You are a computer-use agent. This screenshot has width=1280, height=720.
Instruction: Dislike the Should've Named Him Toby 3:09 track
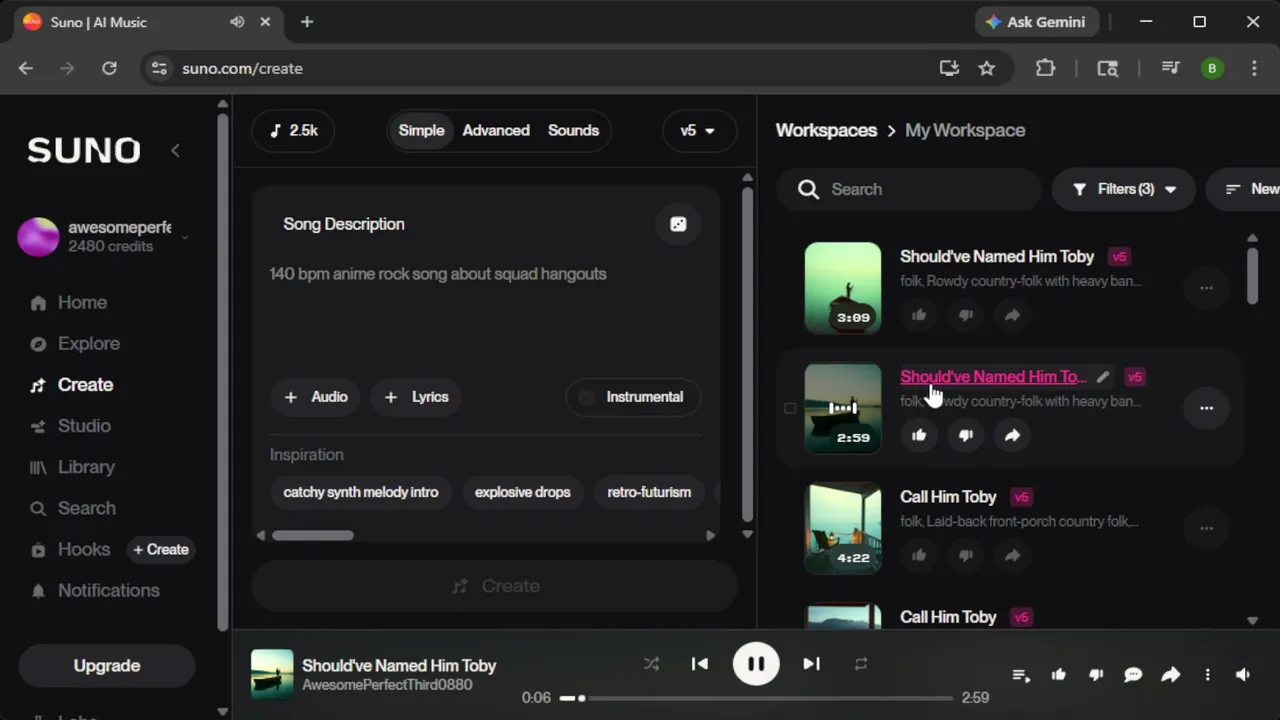click(966, 315)
